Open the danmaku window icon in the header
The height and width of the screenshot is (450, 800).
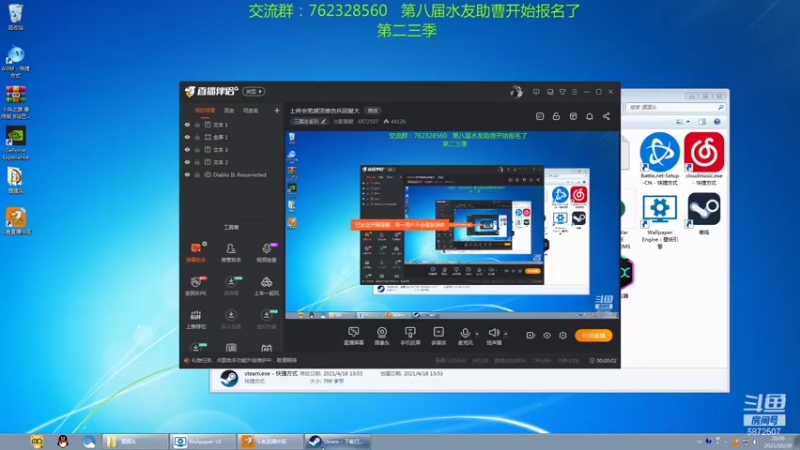click(540, 116)
